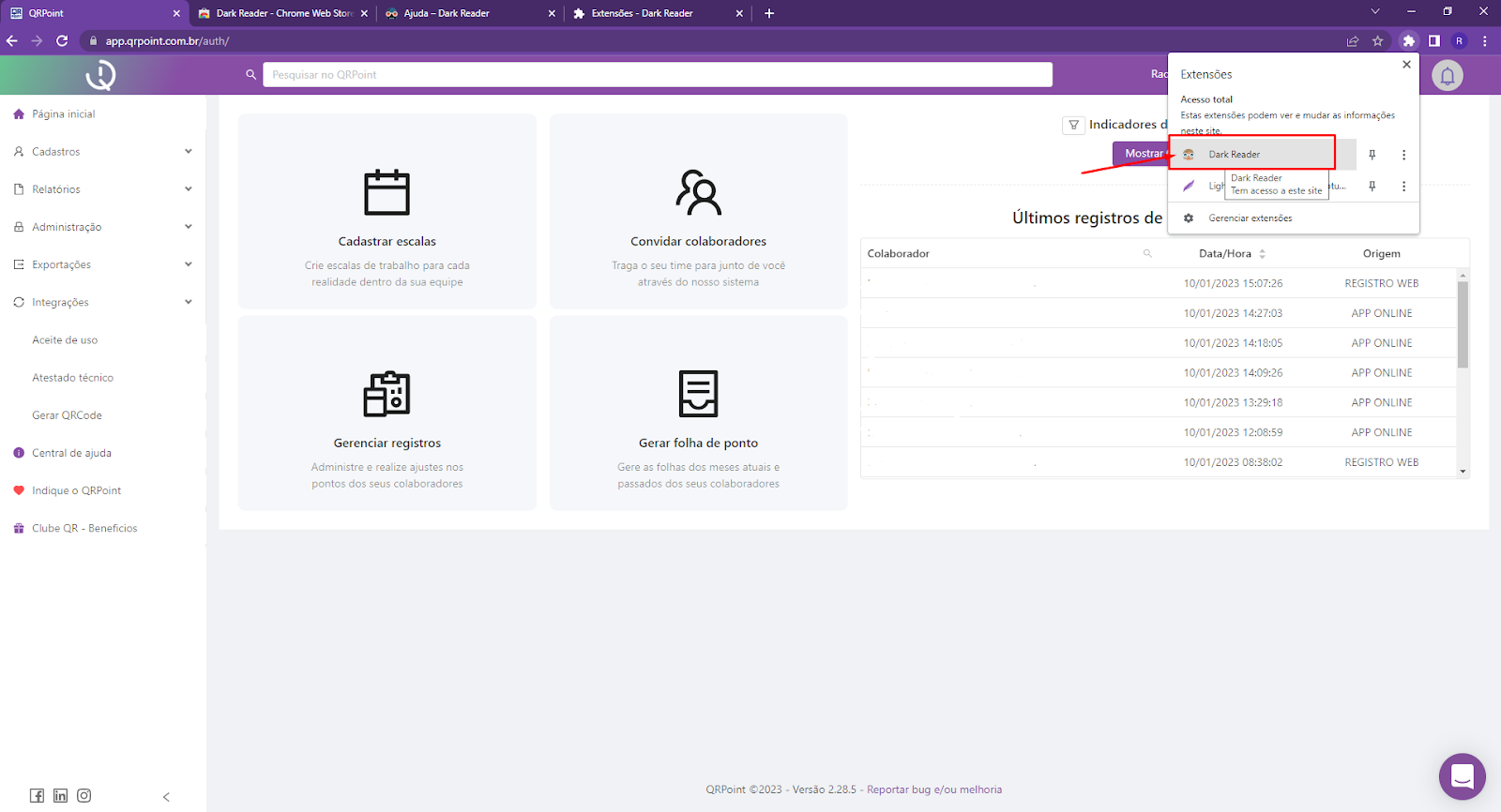Switch to Ajuda – Dark Reader tab
Screen dimensions: 1501x812
(x=447, y=13)
